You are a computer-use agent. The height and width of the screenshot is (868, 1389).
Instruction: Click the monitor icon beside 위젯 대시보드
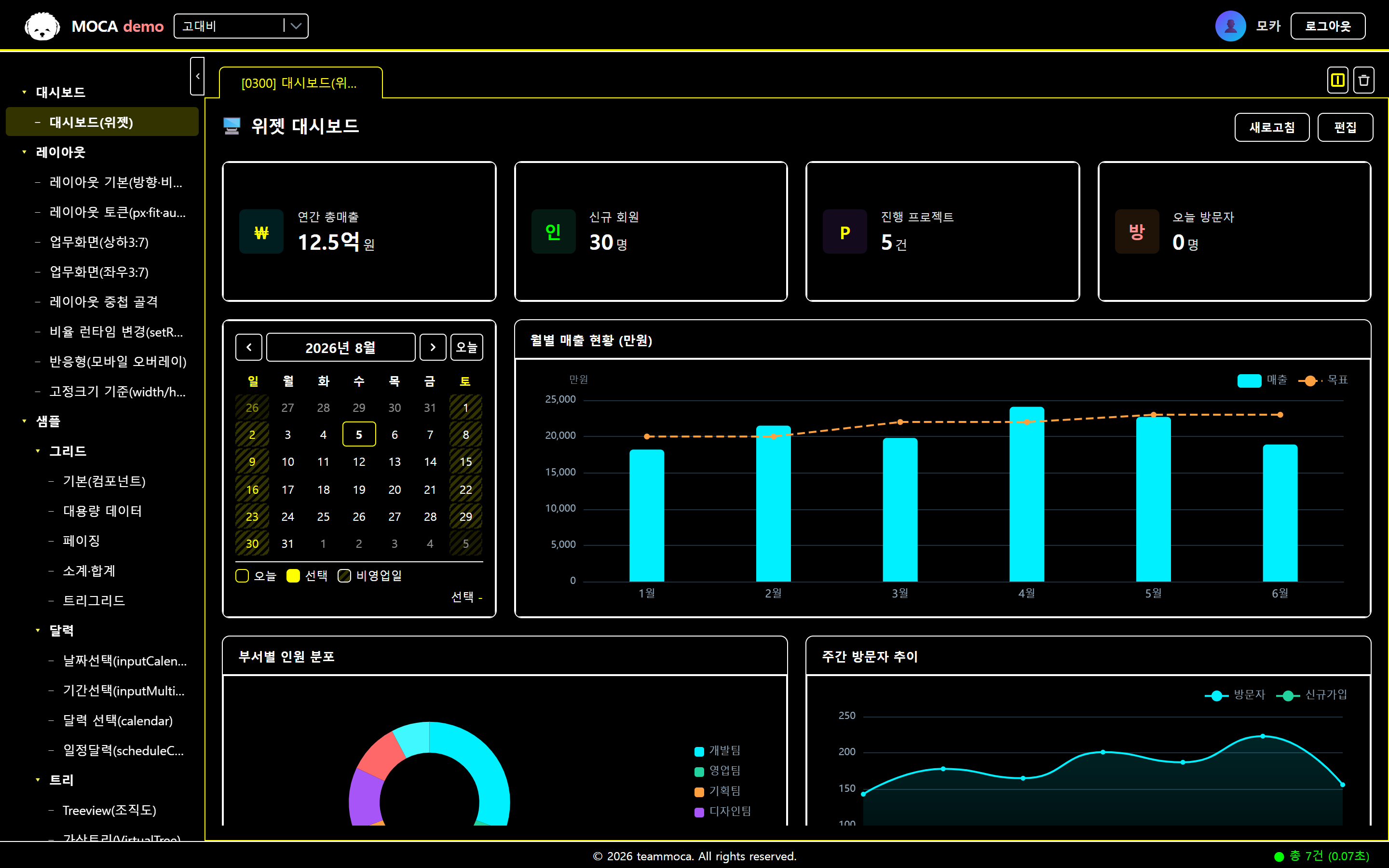click(232, 126)
